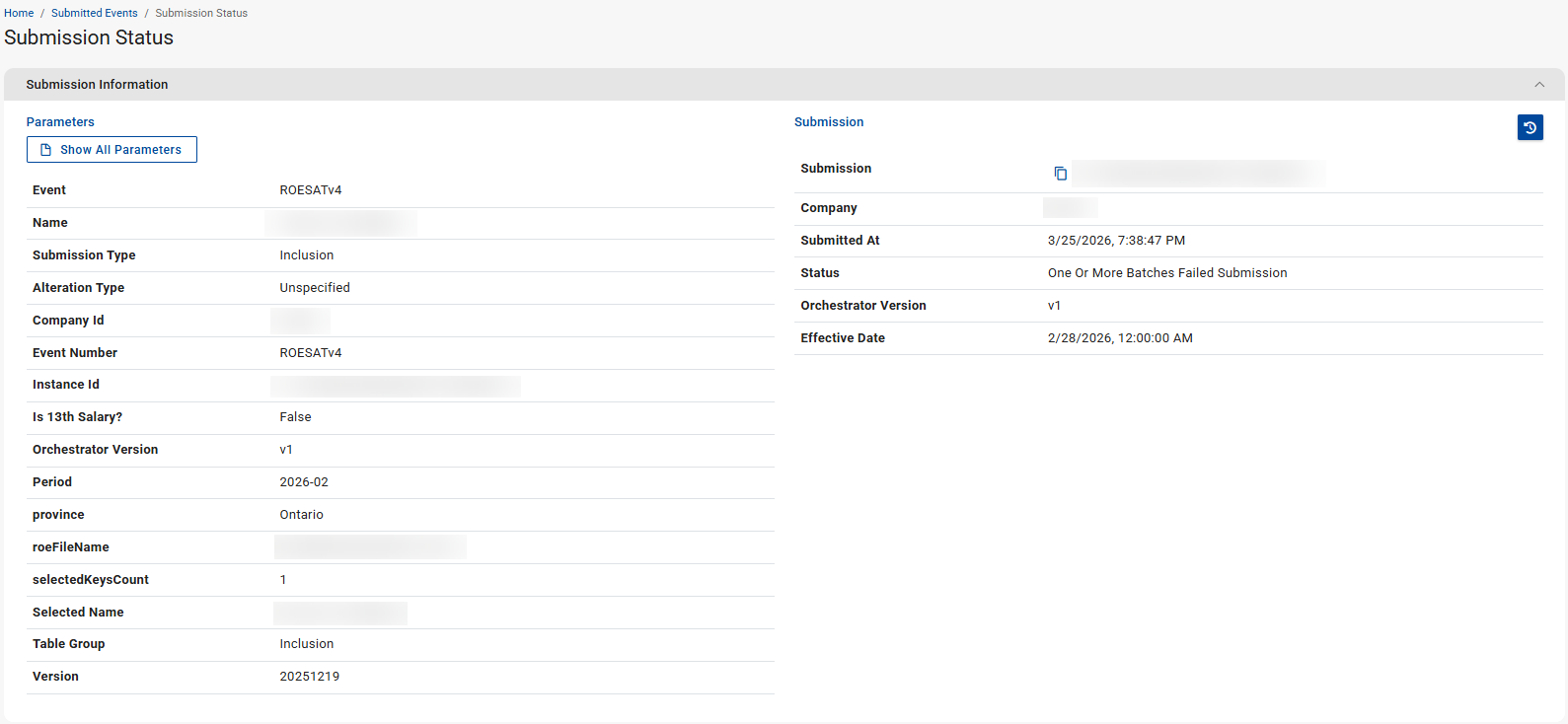The image size is (1568, 724).
Task: Open Submitted Events breadcrumb link
Action: [x=95, y=13]
